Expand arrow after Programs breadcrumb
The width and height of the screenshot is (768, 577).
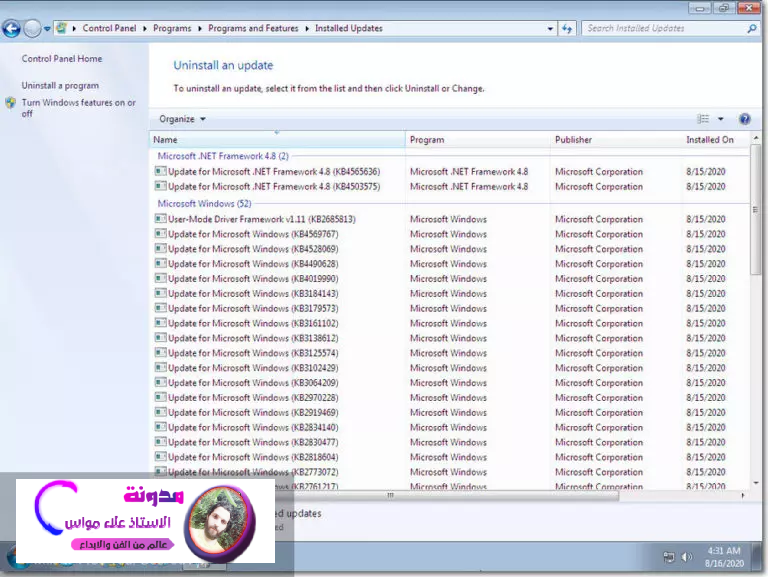pyautogui.click(x=200, y=29)
